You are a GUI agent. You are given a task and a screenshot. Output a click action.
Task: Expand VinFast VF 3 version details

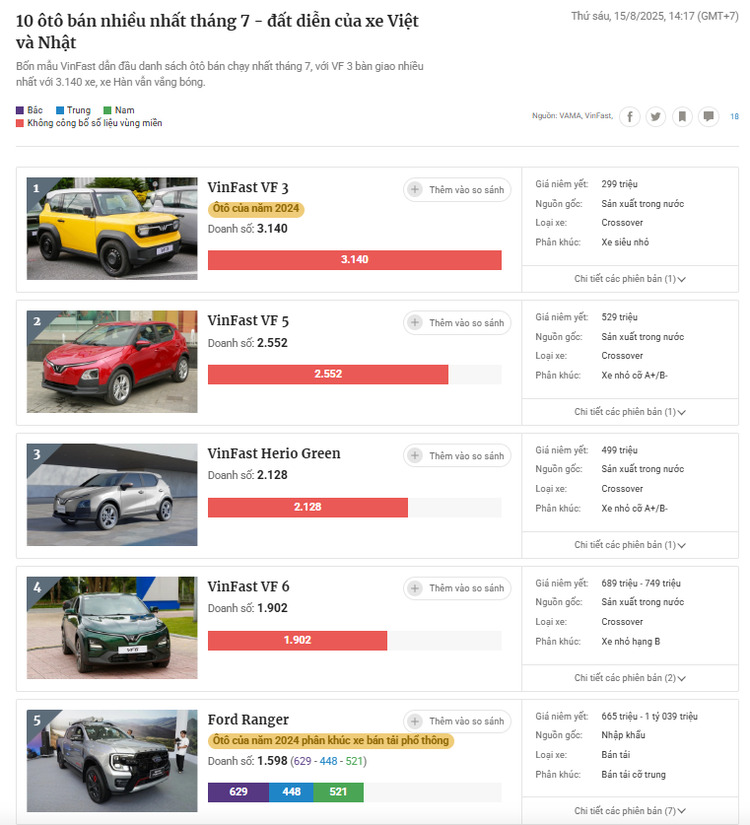(x=629, y=279)
